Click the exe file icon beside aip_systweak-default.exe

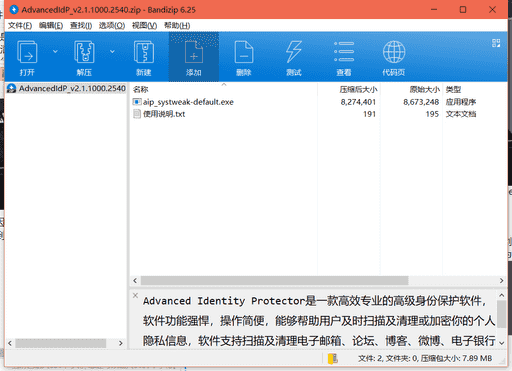[x=137, y=102]
